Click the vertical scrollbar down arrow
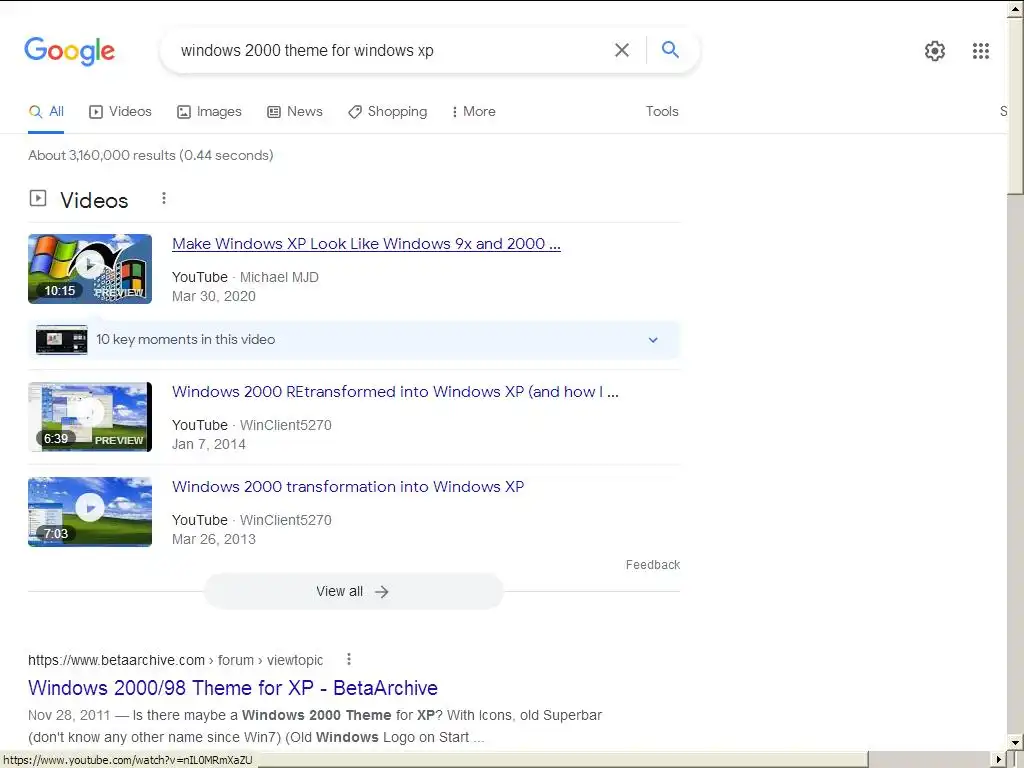The image size is (1024, 768). [x=1016, y=743]
